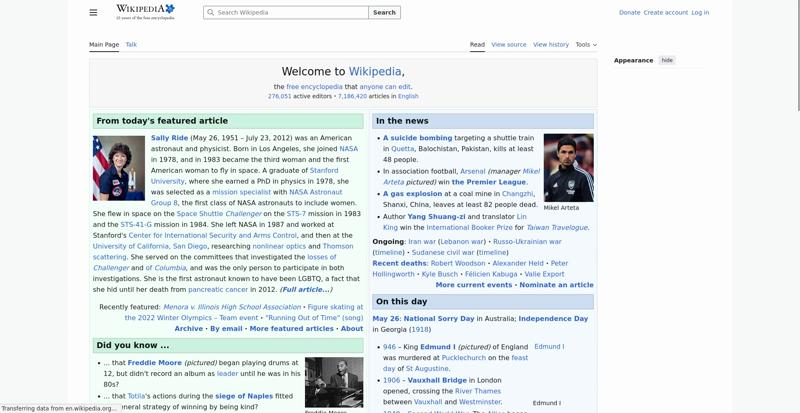Open the Full article link
The image size is (800, 413).
tap(306, 289)
